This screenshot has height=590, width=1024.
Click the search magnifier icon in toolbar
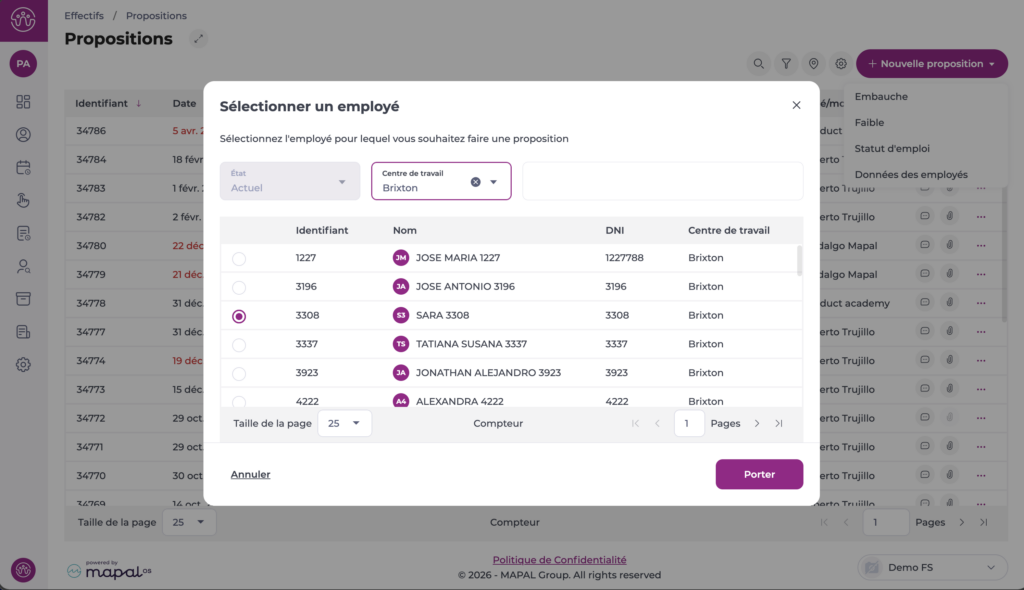tap(759, 64)
